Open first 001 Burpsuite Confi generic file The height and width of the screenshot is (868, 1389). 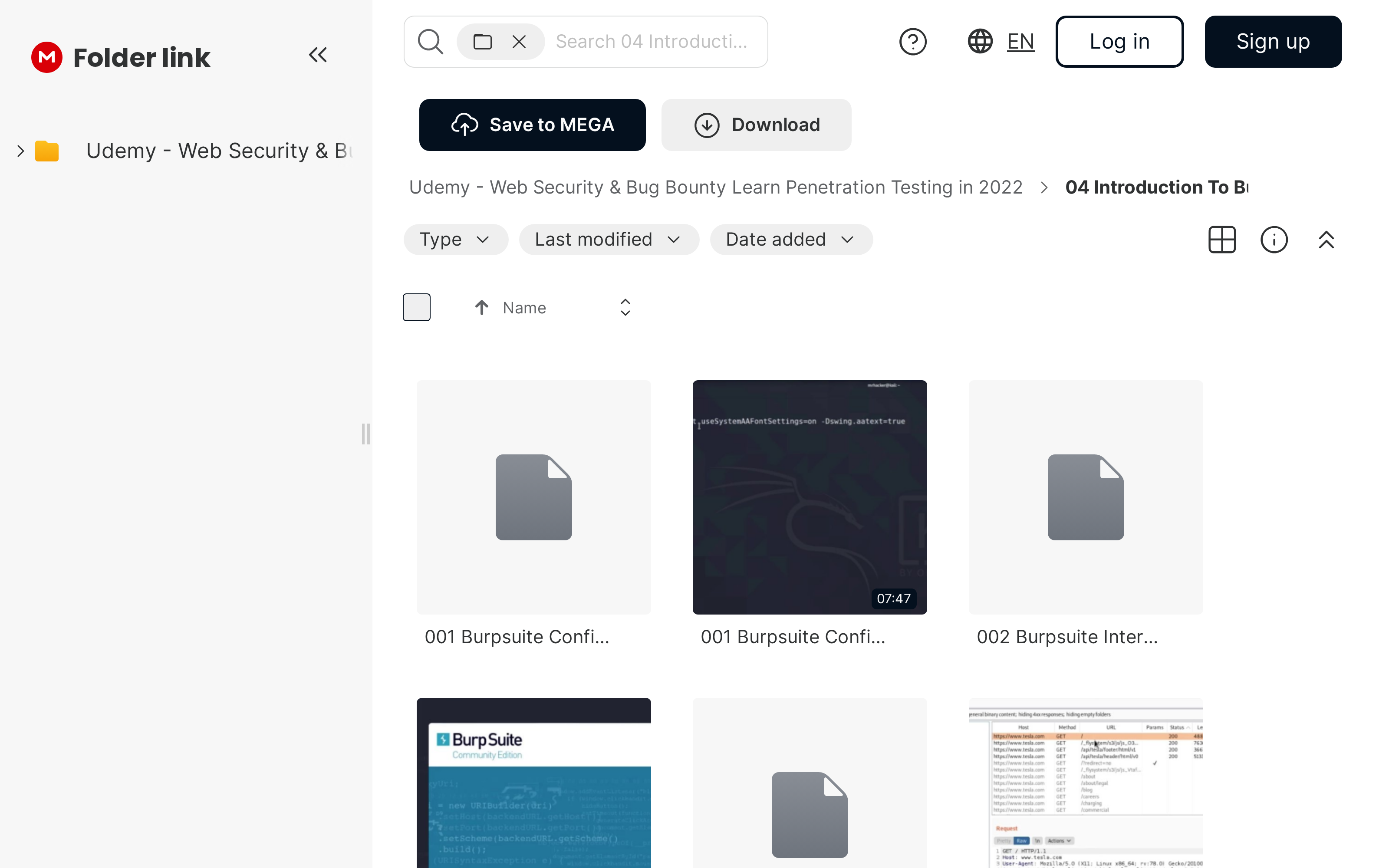534,497
